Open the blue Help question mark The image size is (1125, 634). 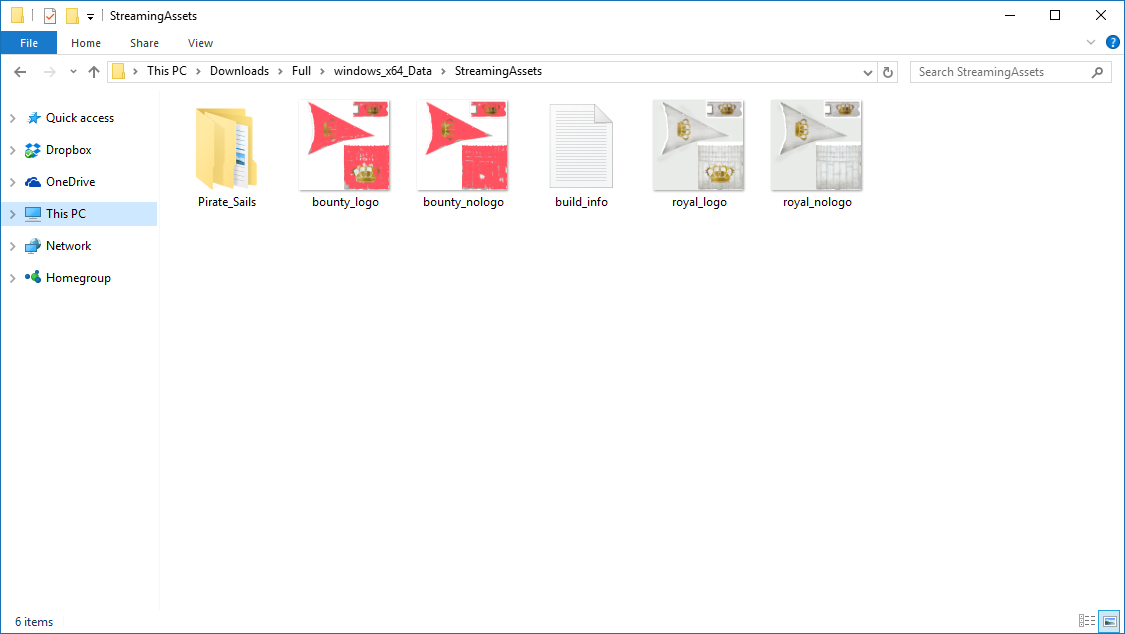1112,42
